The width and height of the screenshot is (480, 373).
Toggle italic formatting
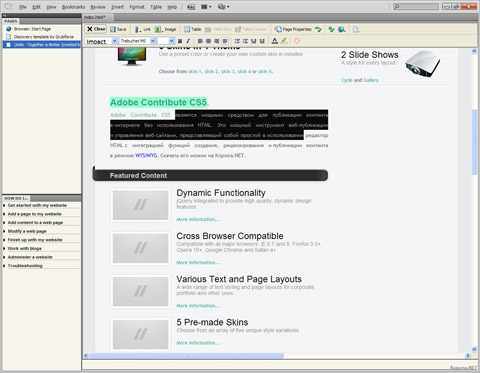[x=188, y=41]
